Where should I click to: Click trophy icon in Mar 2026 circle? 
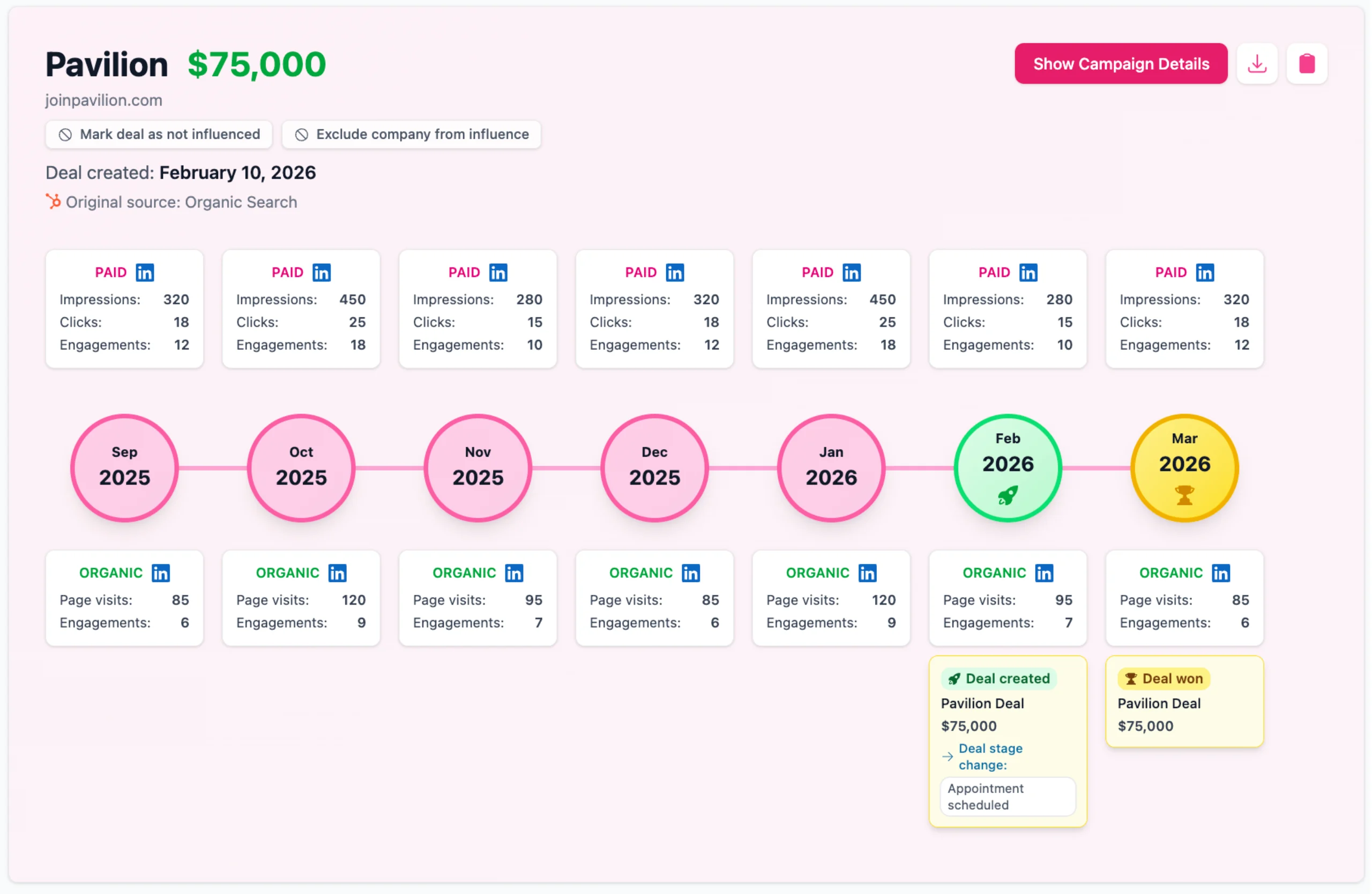[1184, 495]
